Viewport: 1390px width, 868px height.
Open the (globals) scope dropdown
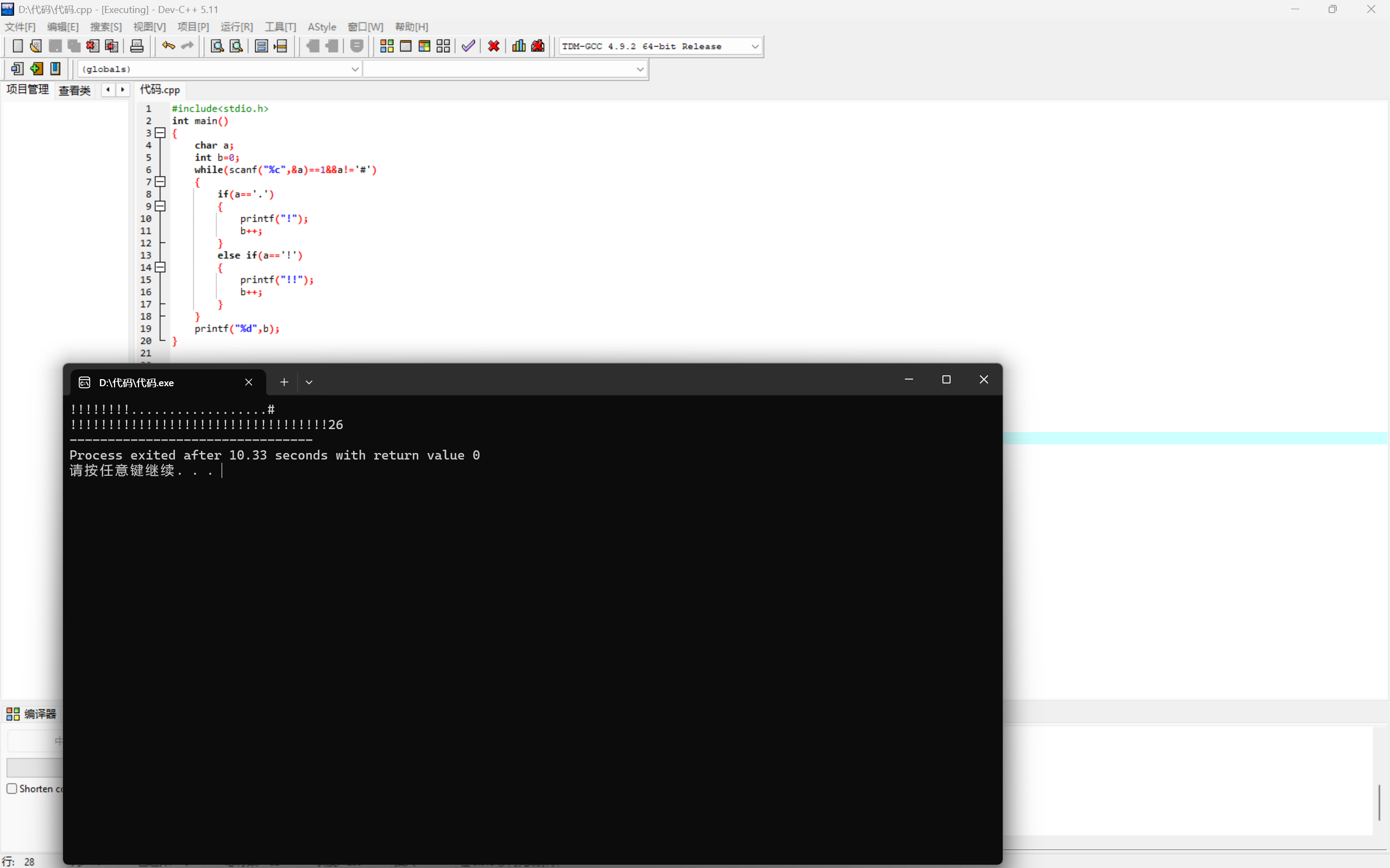355,70
